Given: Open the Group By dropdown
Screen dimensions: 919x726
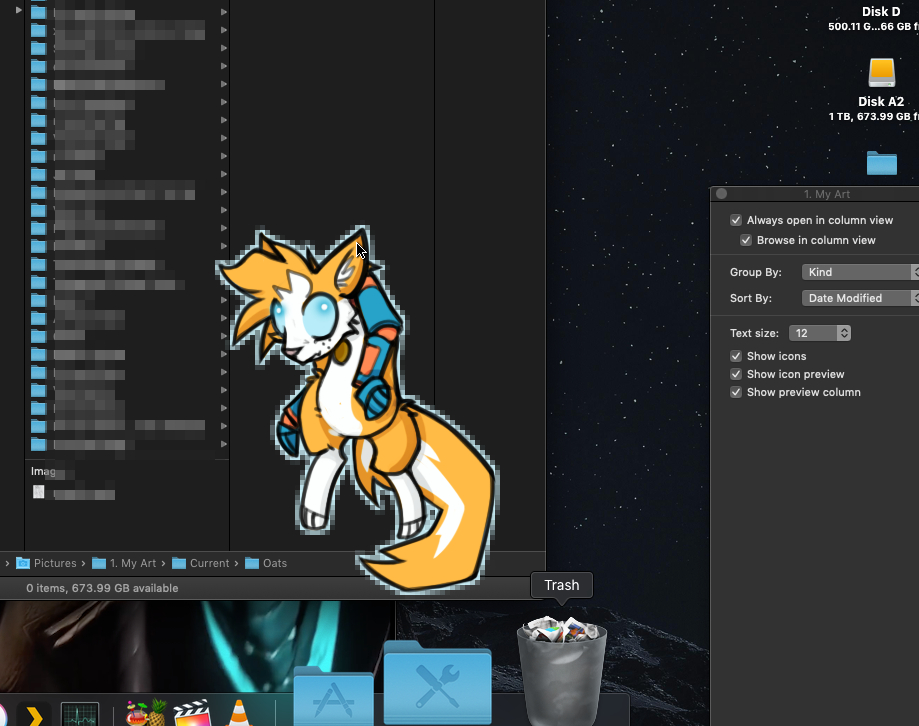Looking at the screenshot, I should tap(860, 272).
